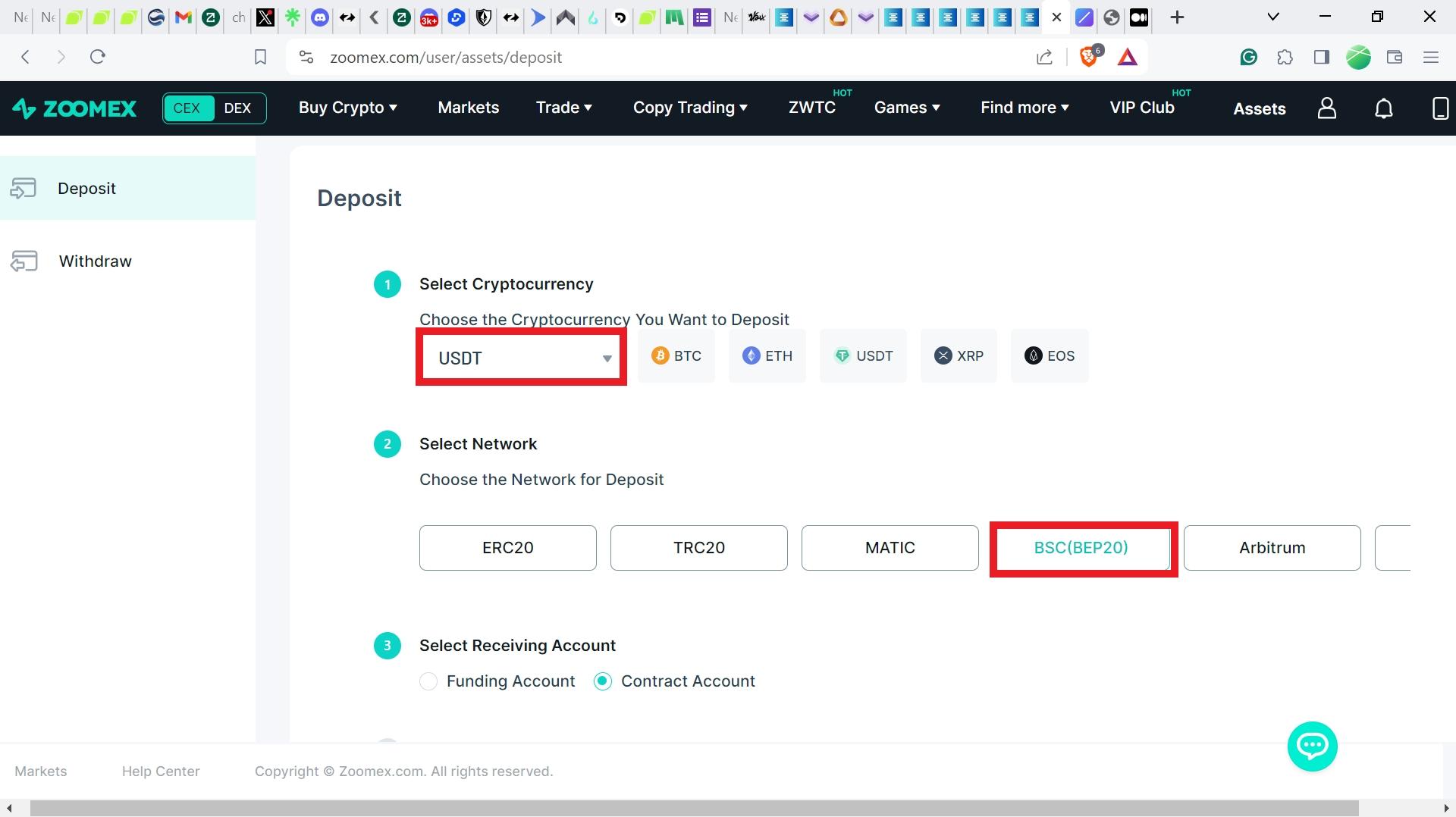Close the current Zoomex tab

(1056, 17)
